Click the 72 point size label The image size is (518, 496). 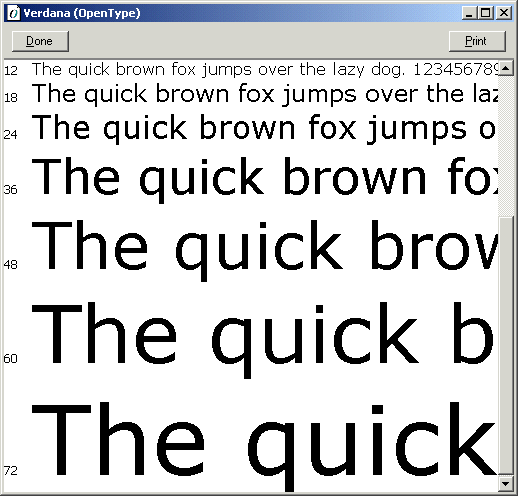click(x=10, y=471)
